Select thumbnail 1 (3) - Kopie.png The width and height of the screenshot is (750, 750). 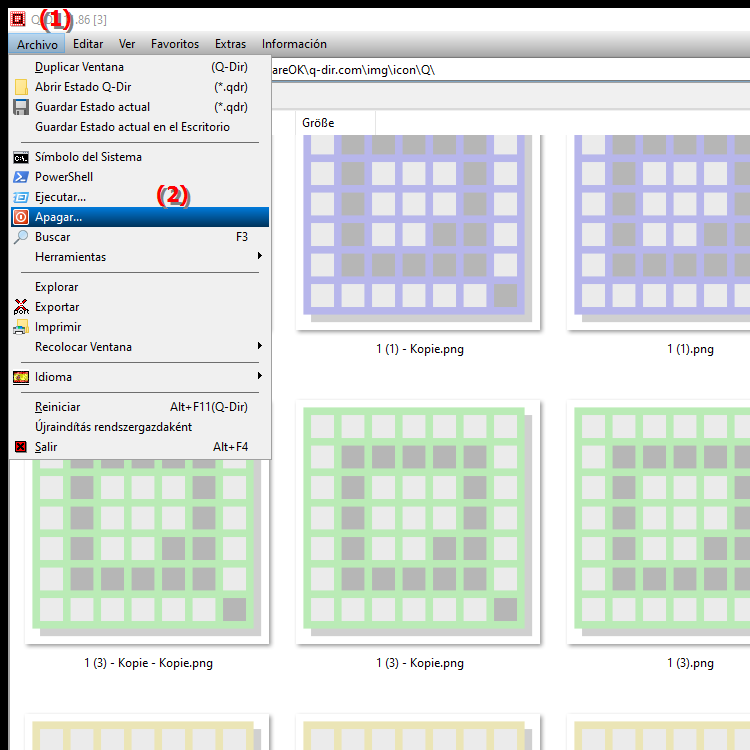[x=418, y=522]
